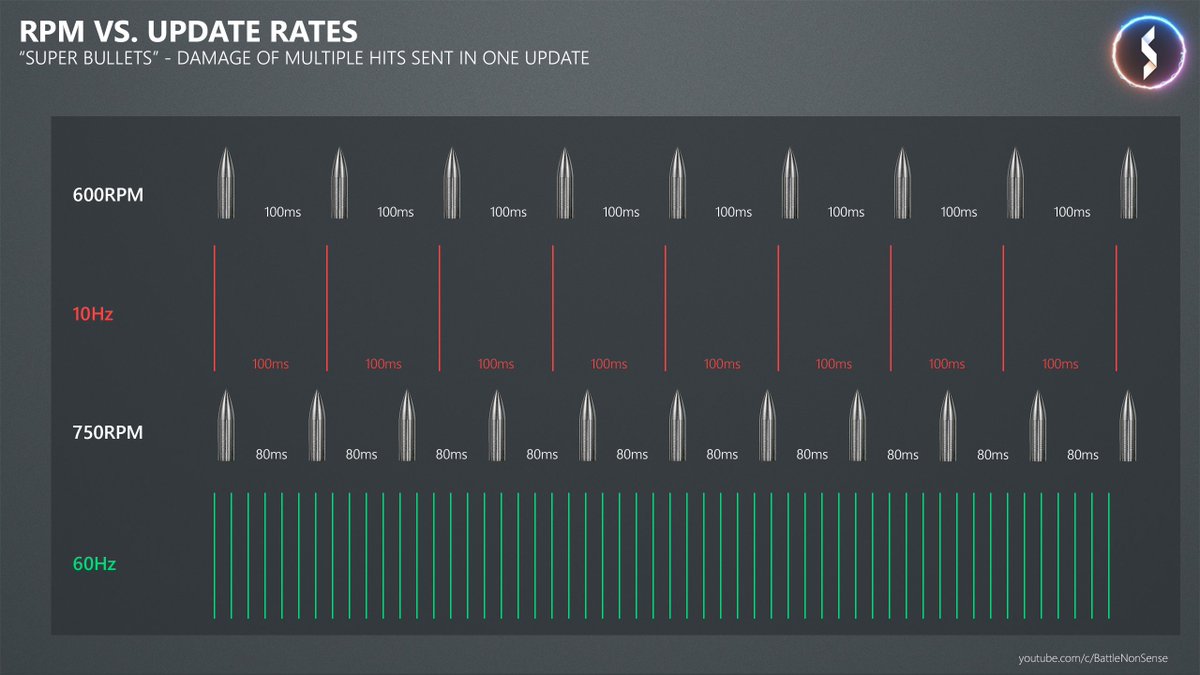1200x675 pixels.
Task: Click the first white 100ms label after 600RPM
Action: pyautogui.click(x=283, y=212)
